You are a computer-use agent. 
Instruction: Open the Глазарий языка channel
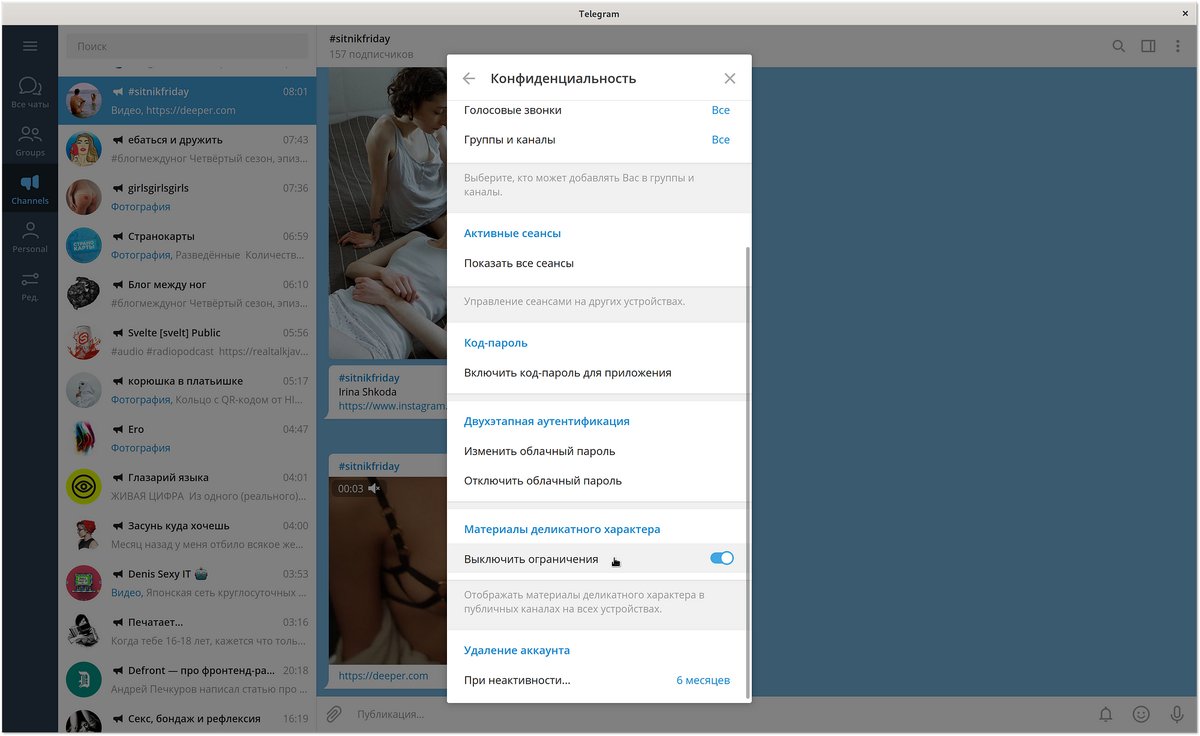pyautogui.click(x=187, y=486)
